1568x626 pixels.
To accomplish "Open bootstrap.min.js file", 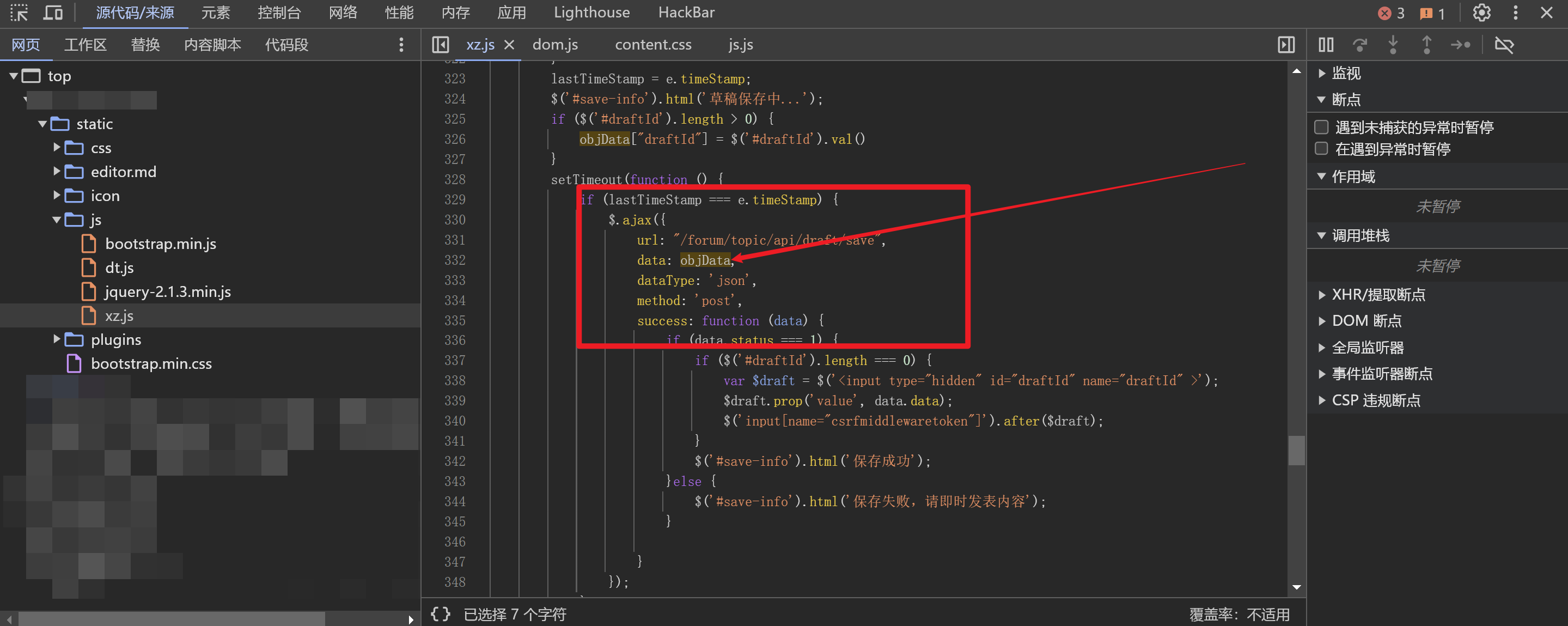I will click(161, 244).
